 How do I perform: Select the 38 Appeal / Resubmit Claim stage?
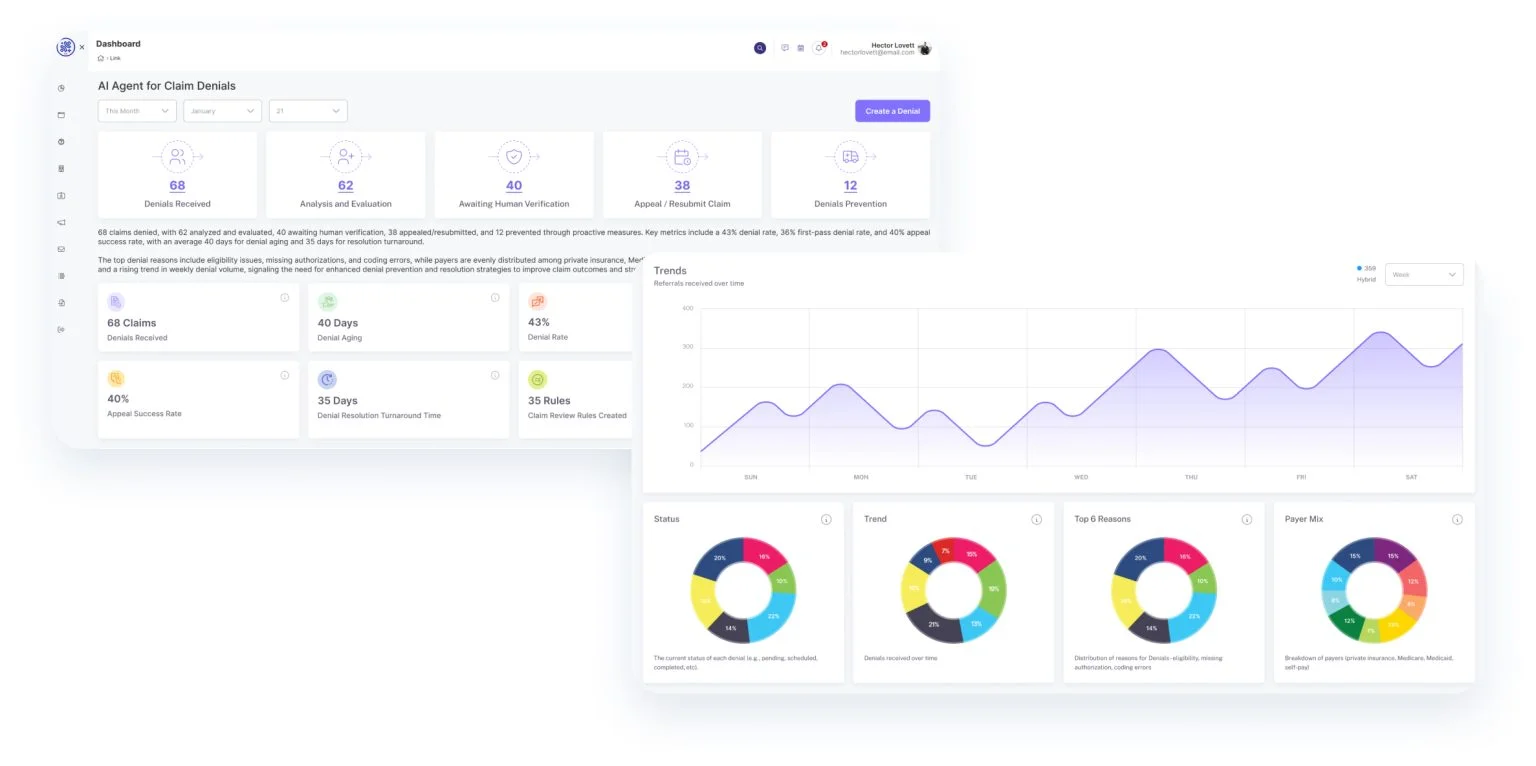682,185
